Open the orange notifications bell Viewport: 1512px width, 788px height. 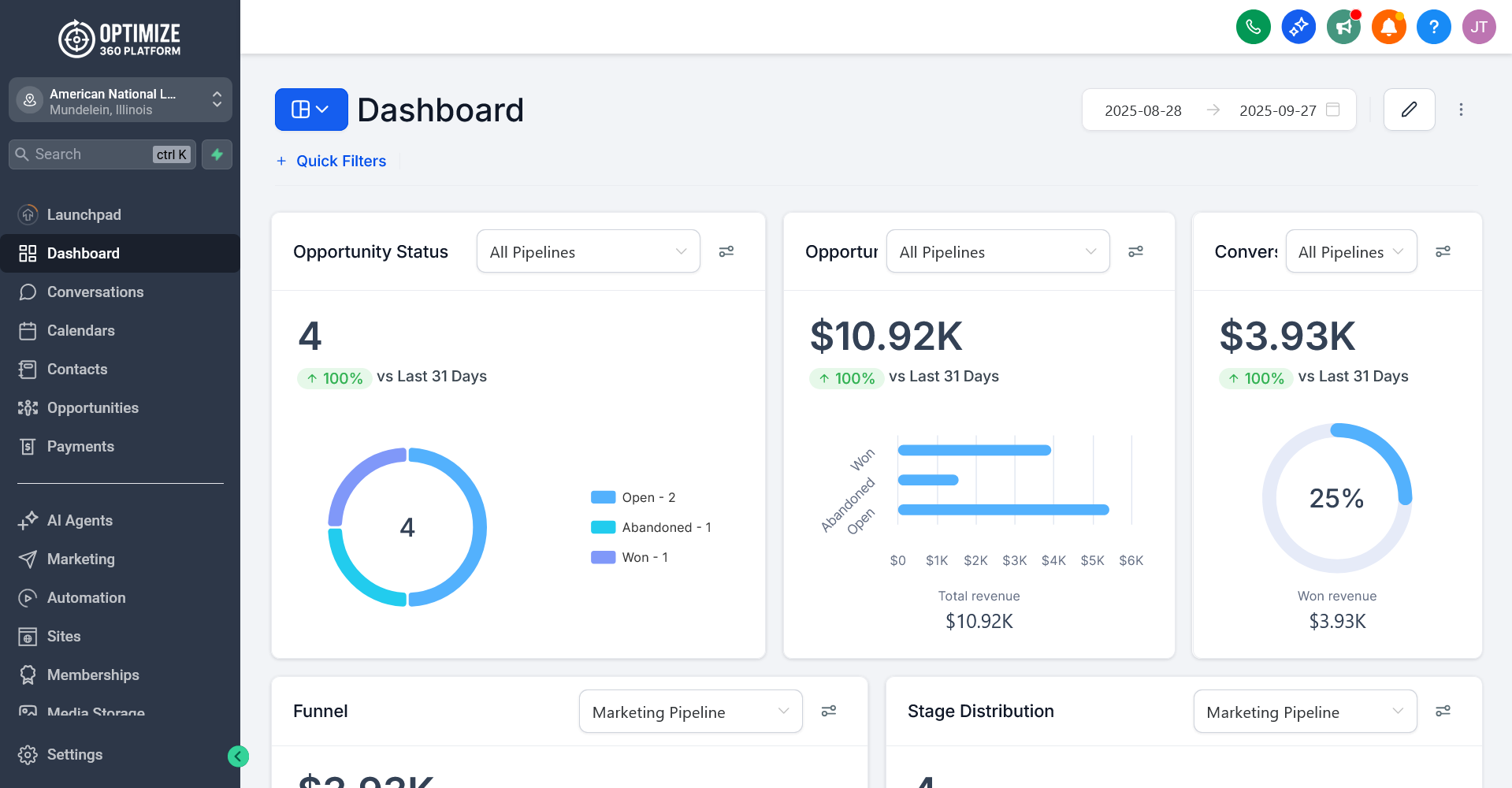tap(1388, 28)
